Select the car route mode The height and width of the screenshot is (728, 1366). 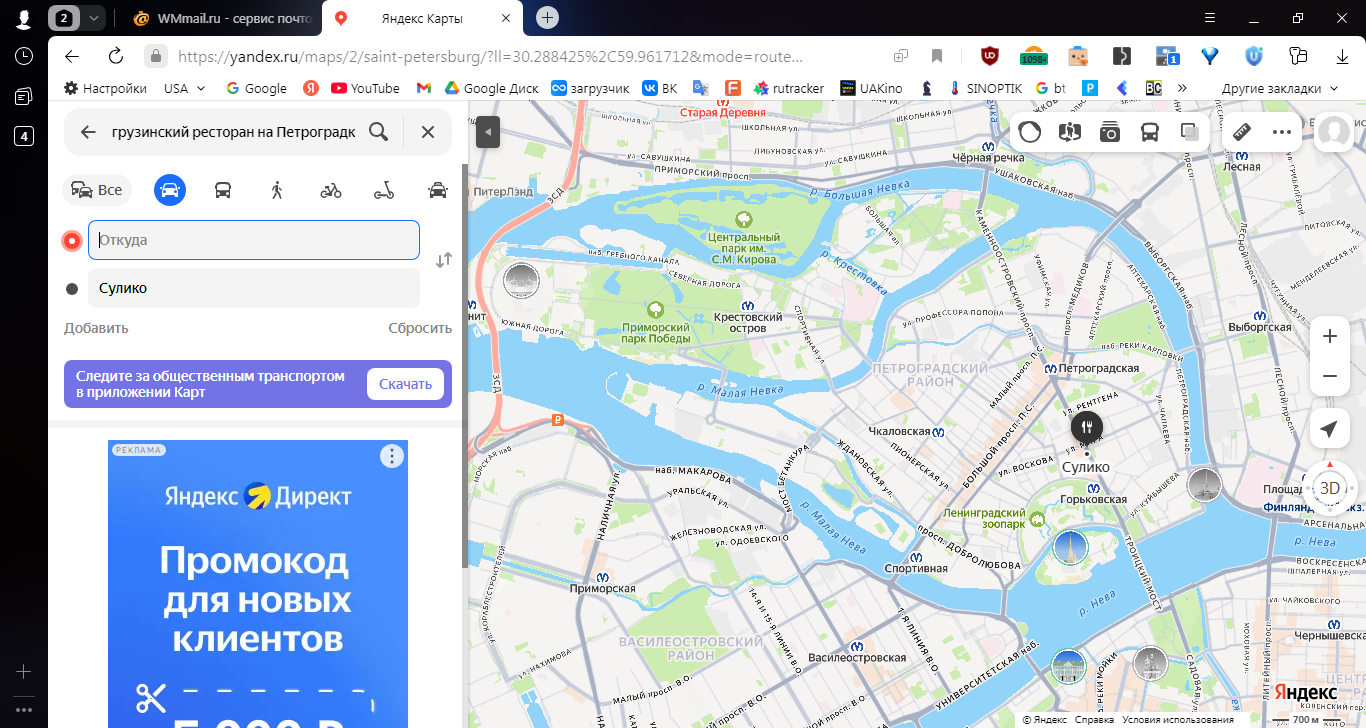(x=170, y=190)
